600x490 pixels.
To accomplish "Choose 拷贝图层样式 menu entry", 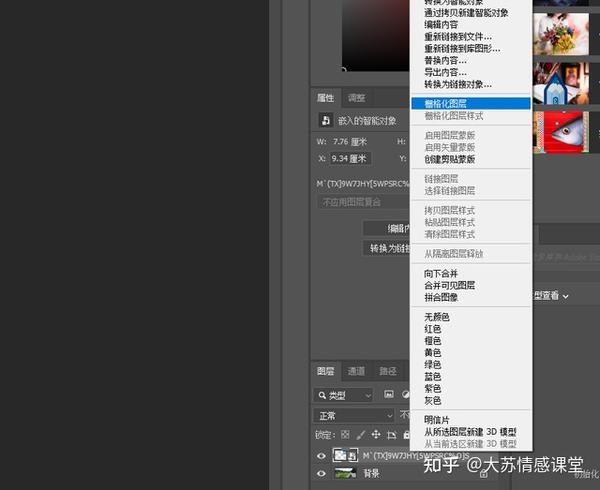I will [x=471, y=210].
